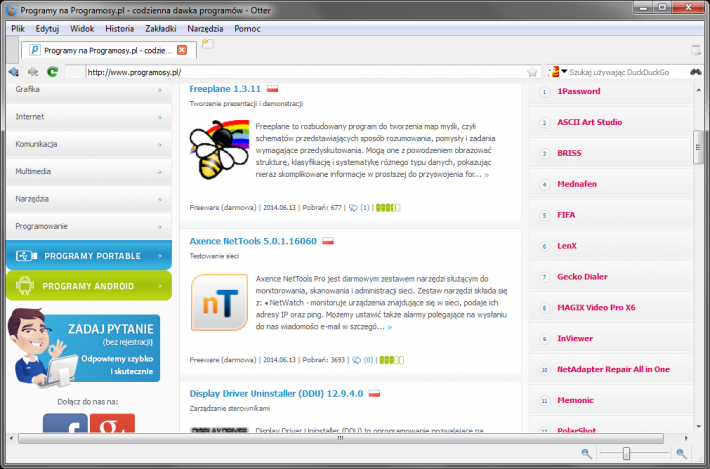Expand the Programowanie category arrow
Image resolution: width=710 pixels, height=469 pixels.
tap(160, 227)
